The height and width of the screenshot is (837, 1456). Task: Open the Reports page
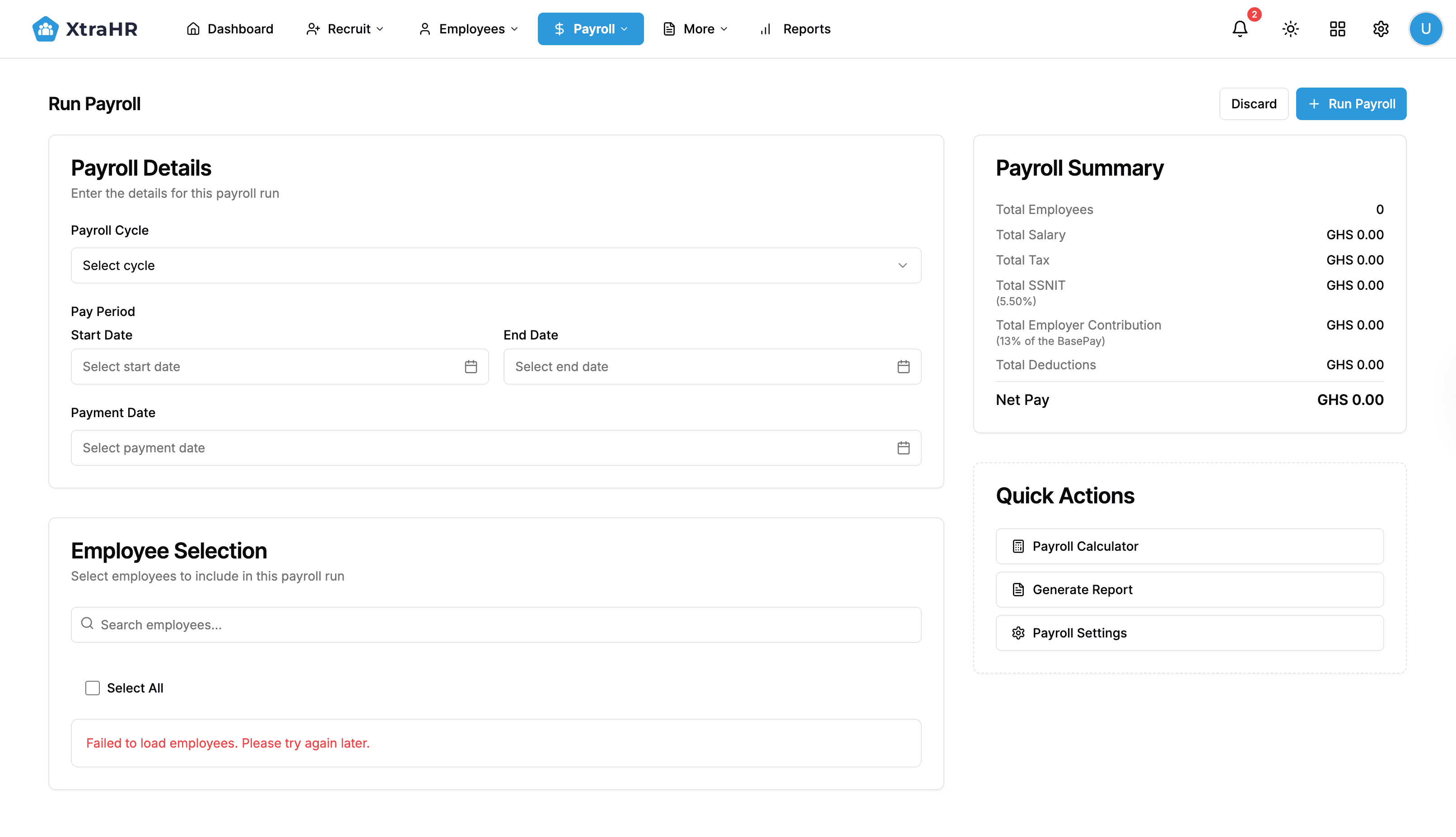(x=795, y=29)
